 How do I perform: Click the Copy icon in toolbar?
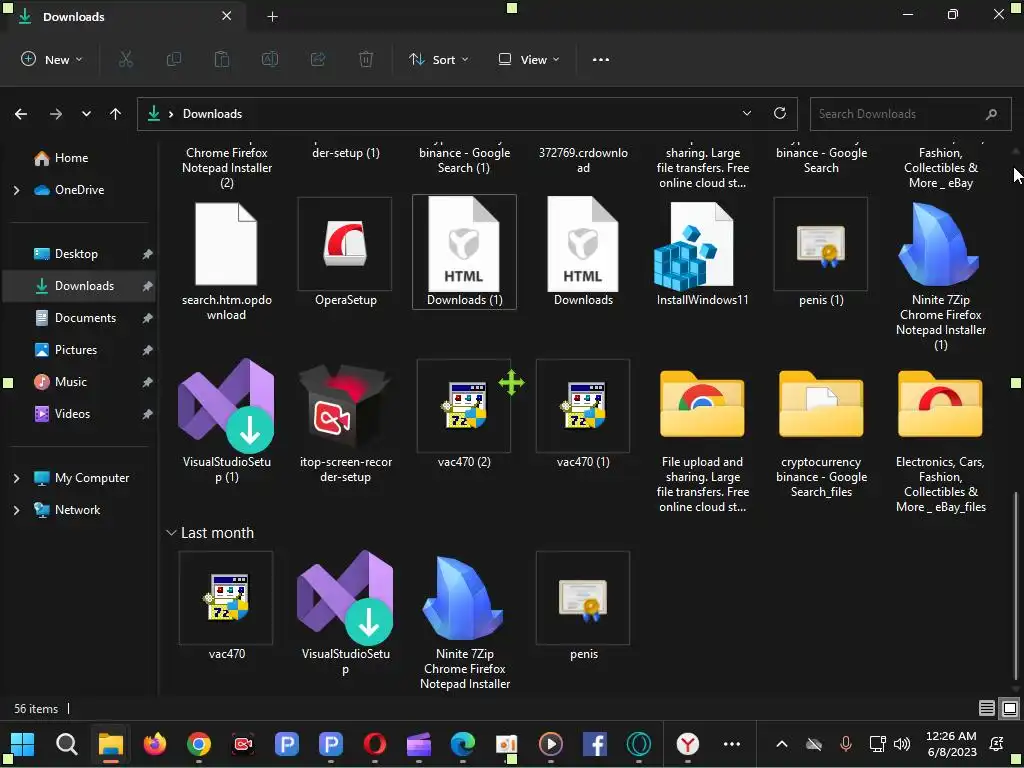tap(174, 59)
